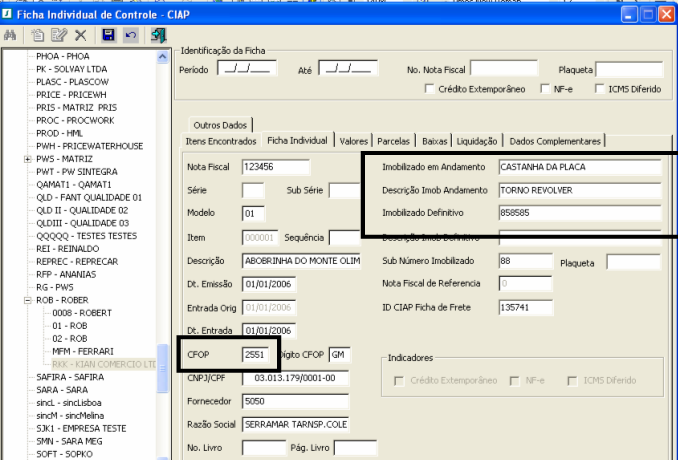Click the save floppy disk icon

click(108, 35)
